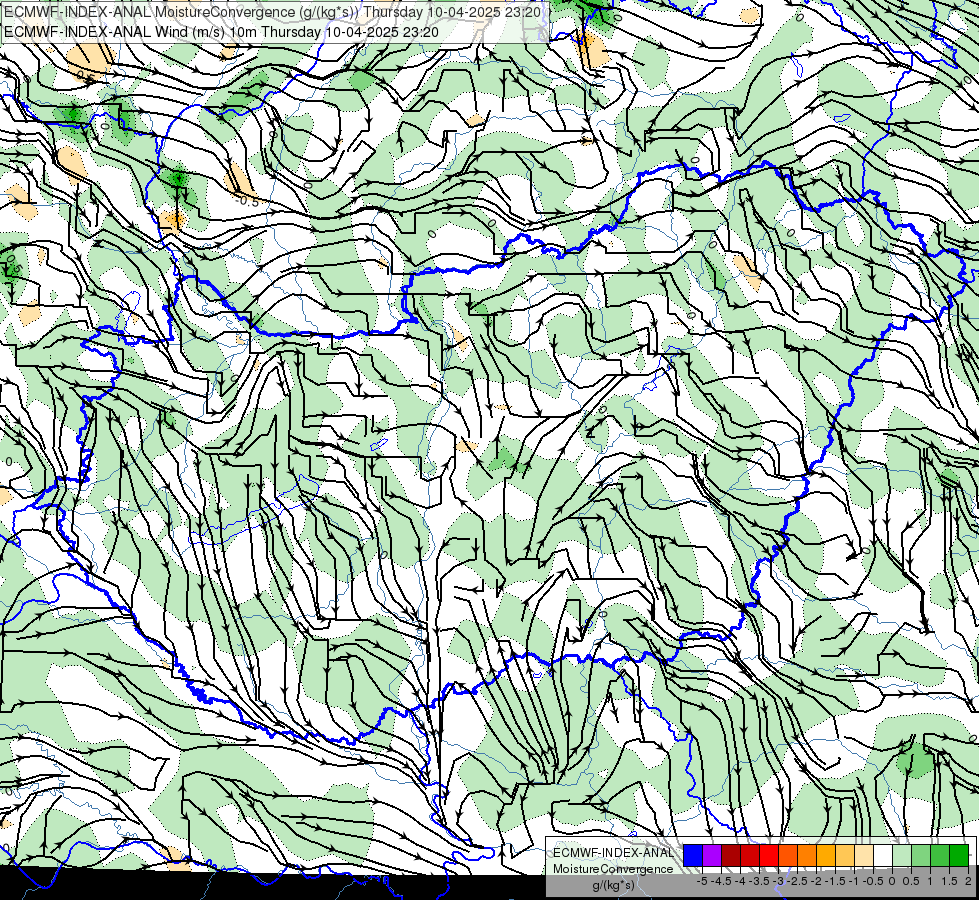Click the legend tick label 0
979x900 pixels.
tap(892, 881)
